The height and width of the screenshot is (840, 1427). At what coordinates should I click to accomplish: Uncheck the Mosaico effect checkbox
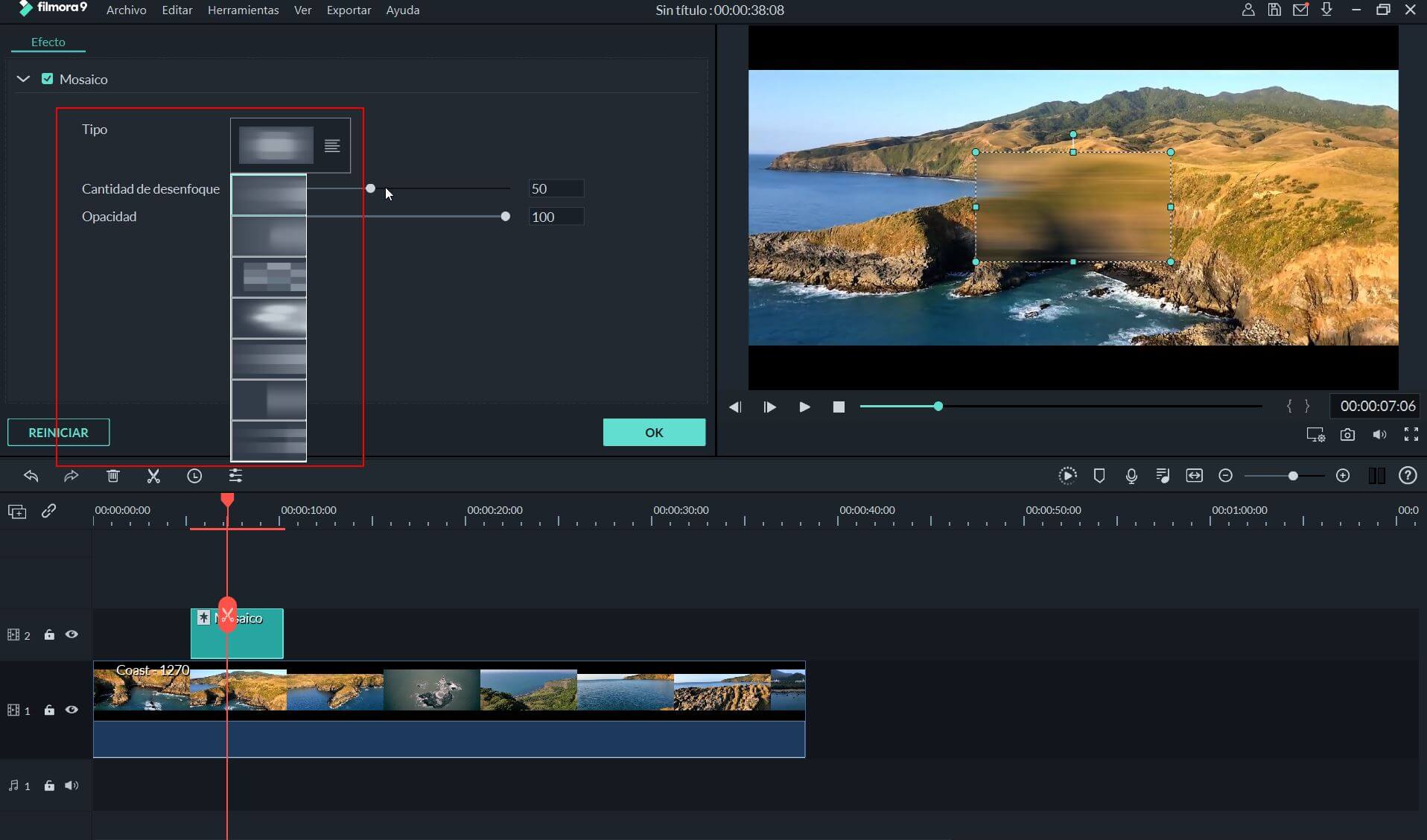click(48, 79)
